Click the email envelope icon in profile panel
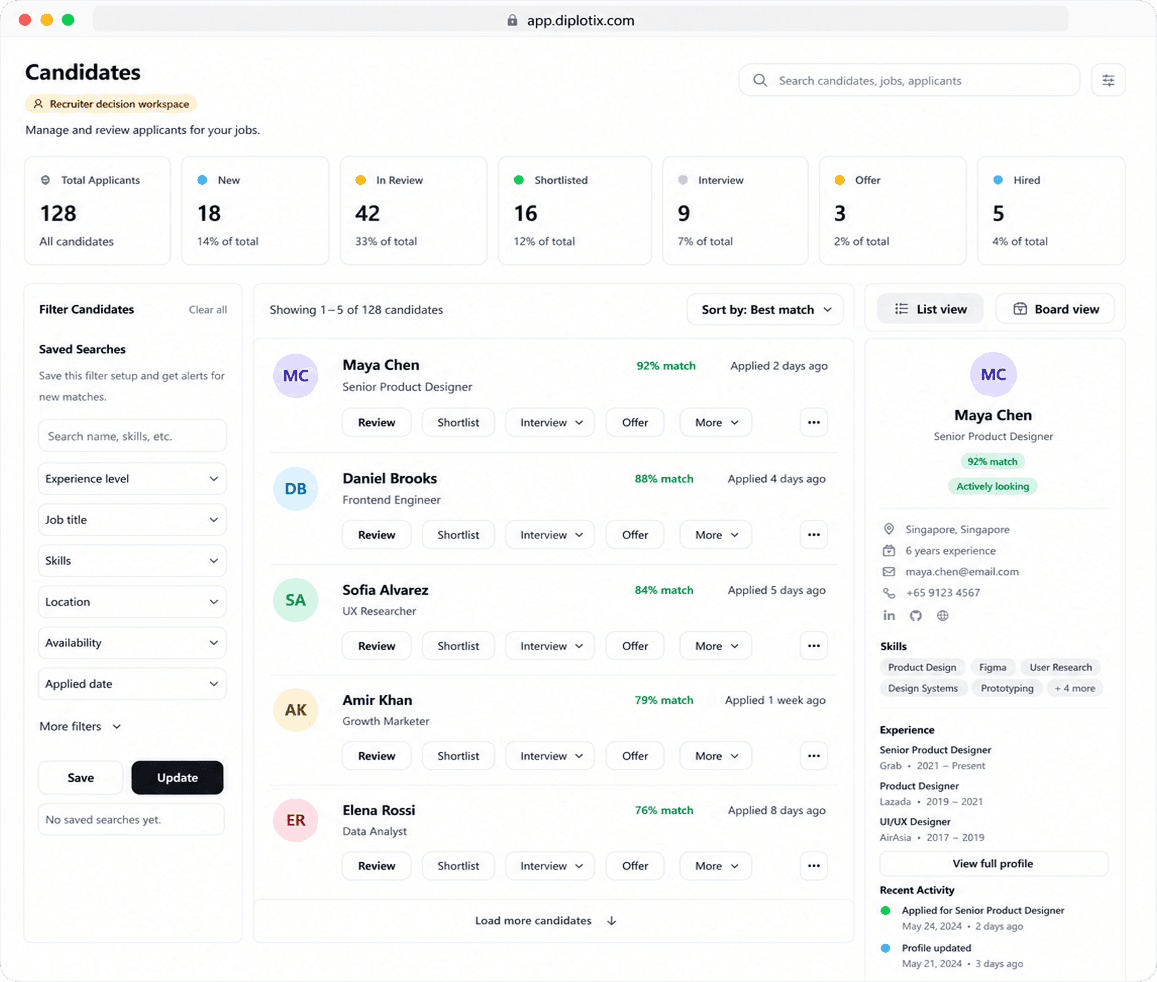The width and height of the screenshot is (1157, 982). (889, 572)
